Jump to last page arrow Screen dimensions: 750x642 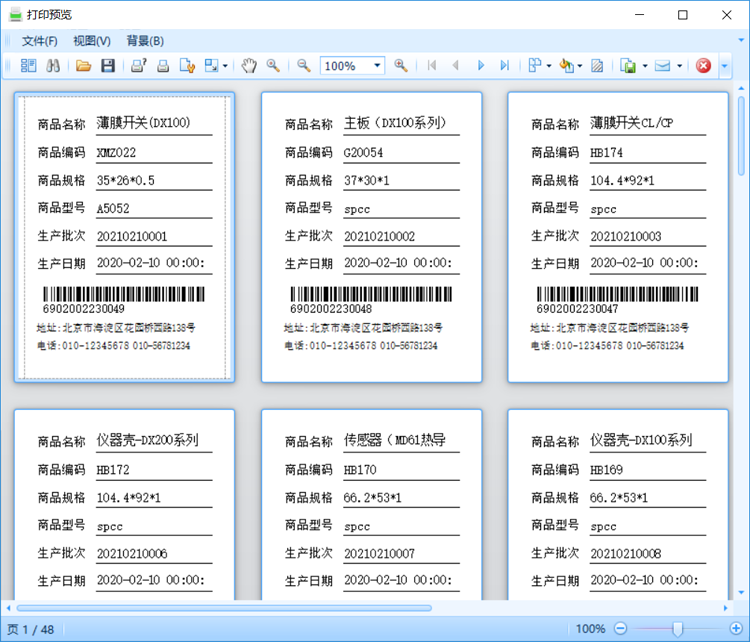505,66
